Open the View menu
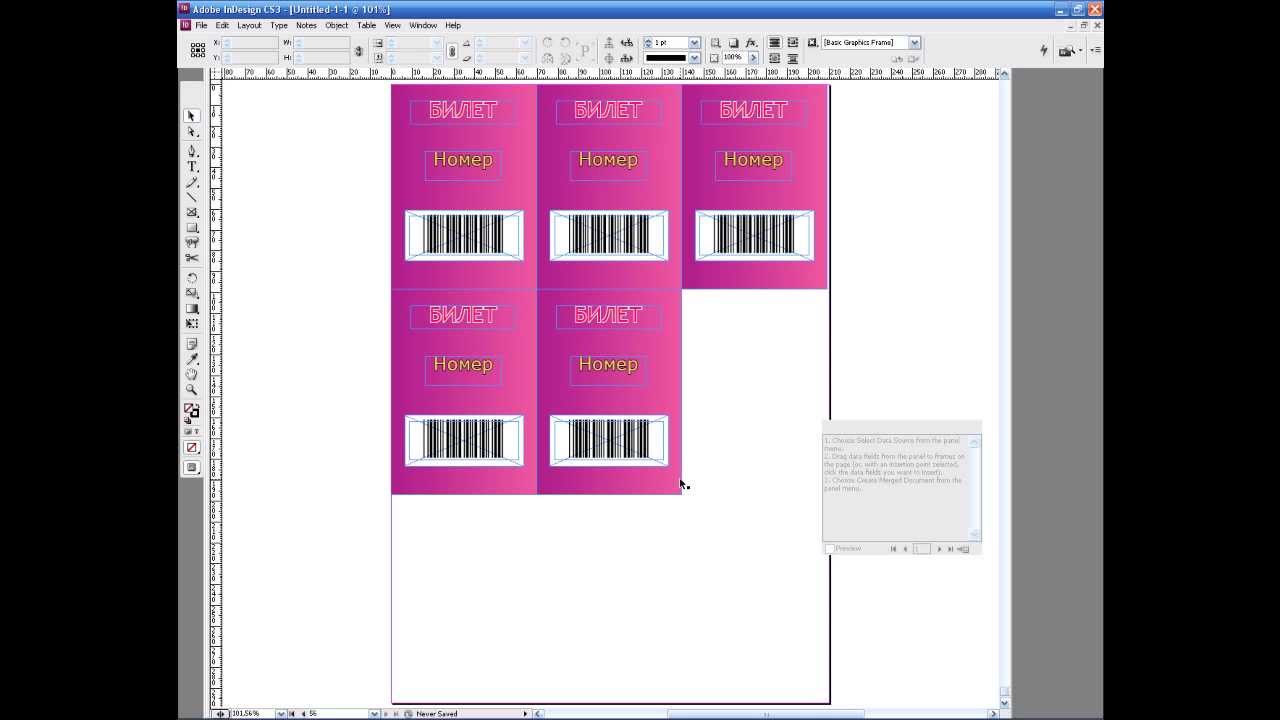The image size is (1280, 720). pyautogui.click(x=393, y=25)
